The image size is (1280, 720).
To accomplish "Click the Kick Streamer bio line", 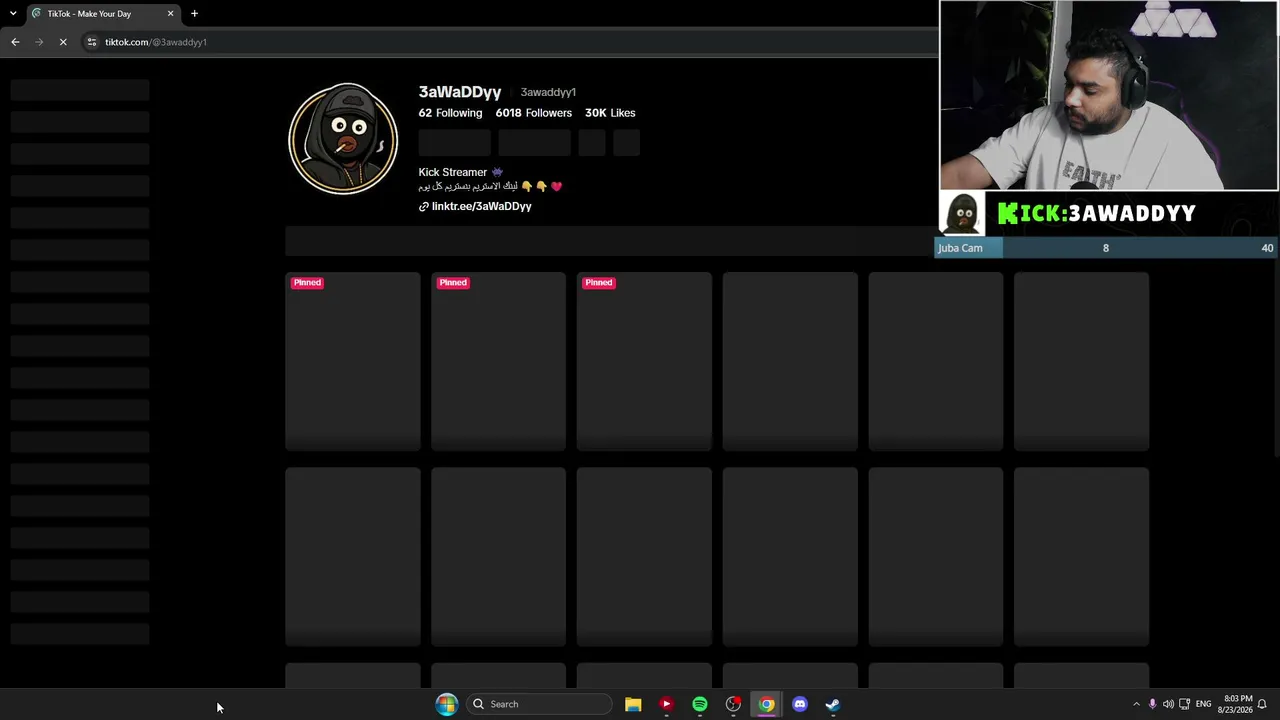I will click(x=460, y=172).
